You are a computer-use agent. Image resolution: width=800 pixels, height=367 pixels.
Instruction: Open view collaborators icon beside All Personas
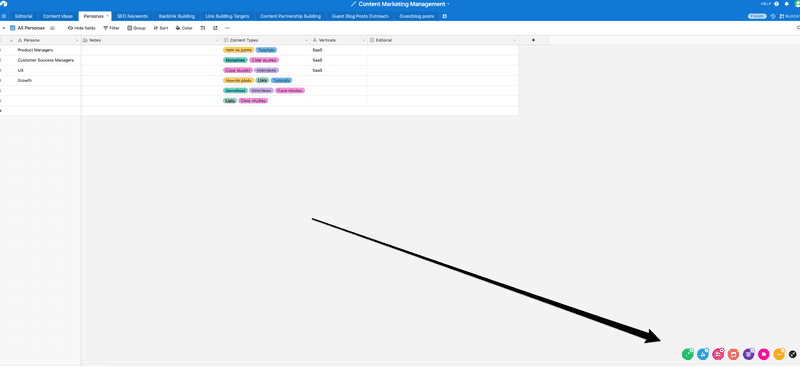[x=53, y=28]
